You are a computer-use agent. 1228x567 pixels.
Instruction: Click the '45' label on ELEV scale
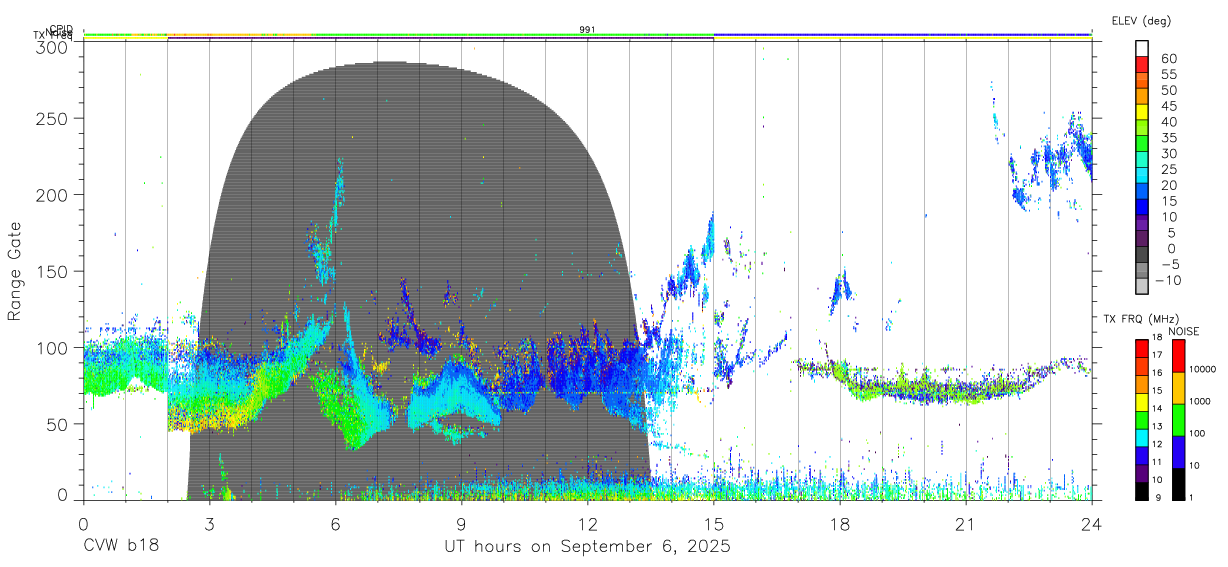(x=1168, y=106)
